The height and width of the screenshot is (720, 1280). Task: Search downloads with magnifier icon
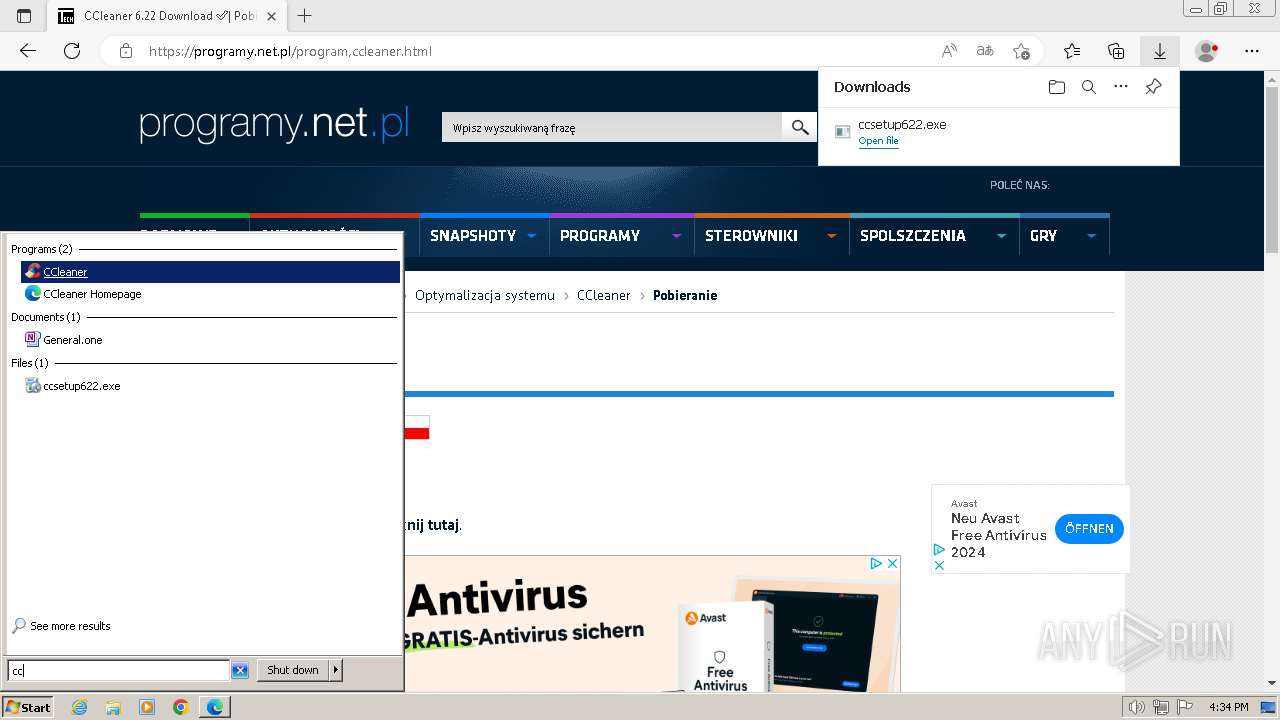point(1089,87)
